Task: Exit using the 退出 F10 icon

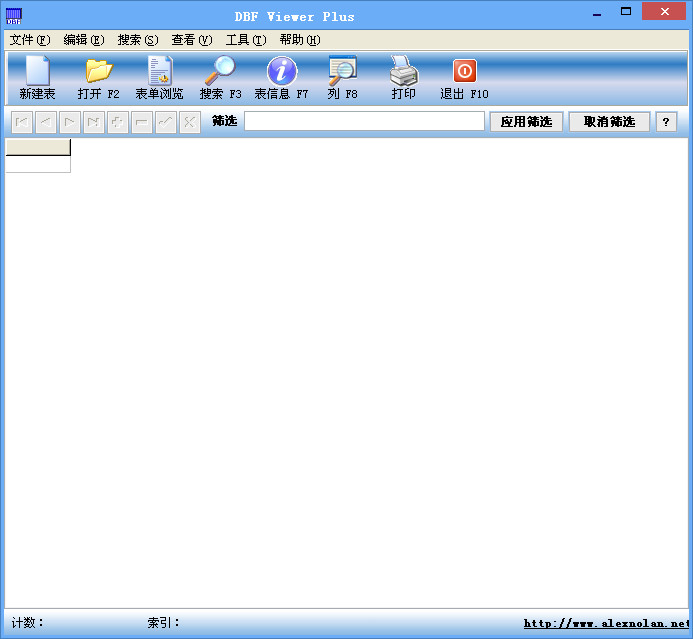Action: click(x=465, y=71)
